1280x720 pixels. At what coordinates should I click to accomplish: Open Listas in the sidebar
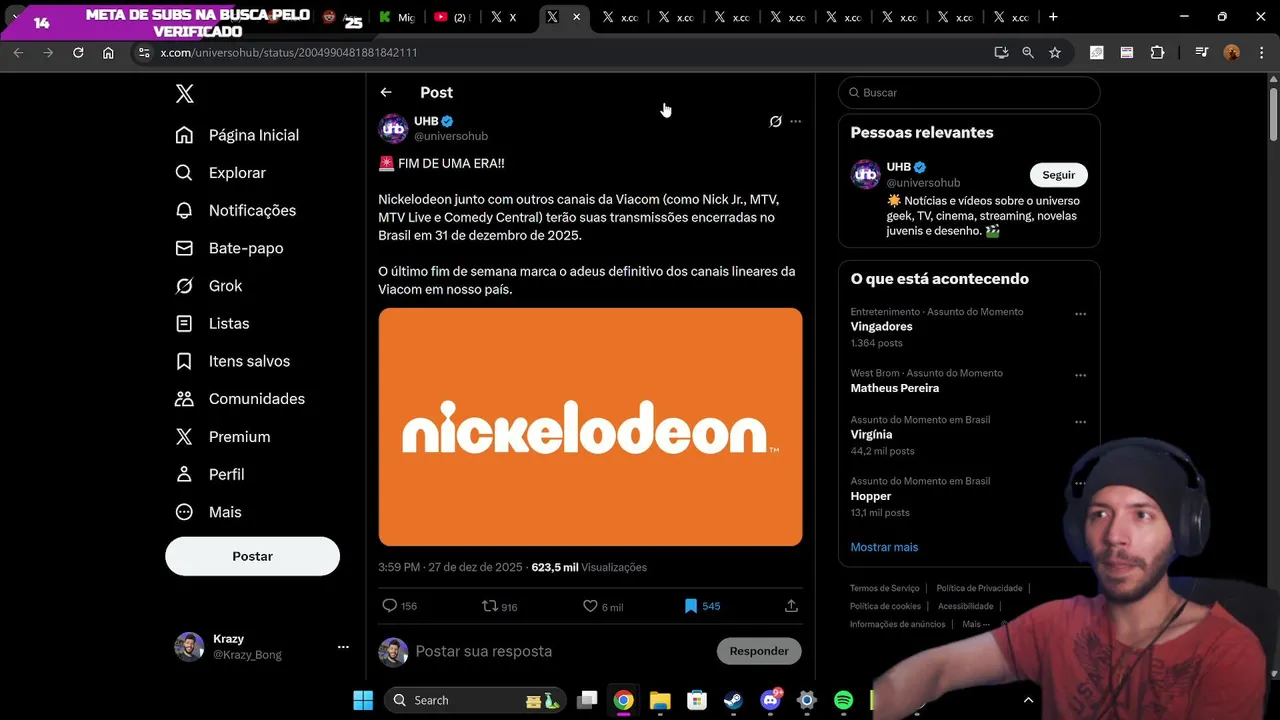pyautogui.click(x=212, y=324)
